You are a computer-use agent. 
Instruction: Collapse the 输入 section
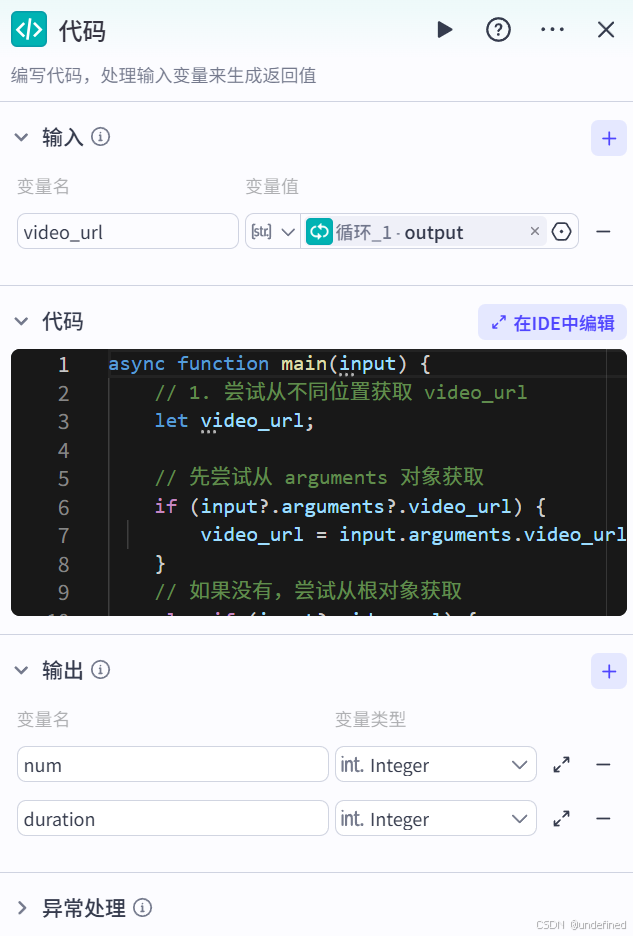tap(21, 137)
